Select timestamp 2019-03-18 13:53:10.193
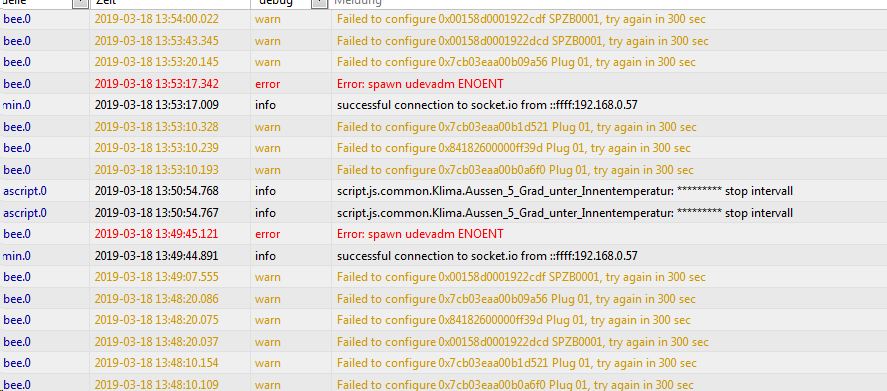 156,170
